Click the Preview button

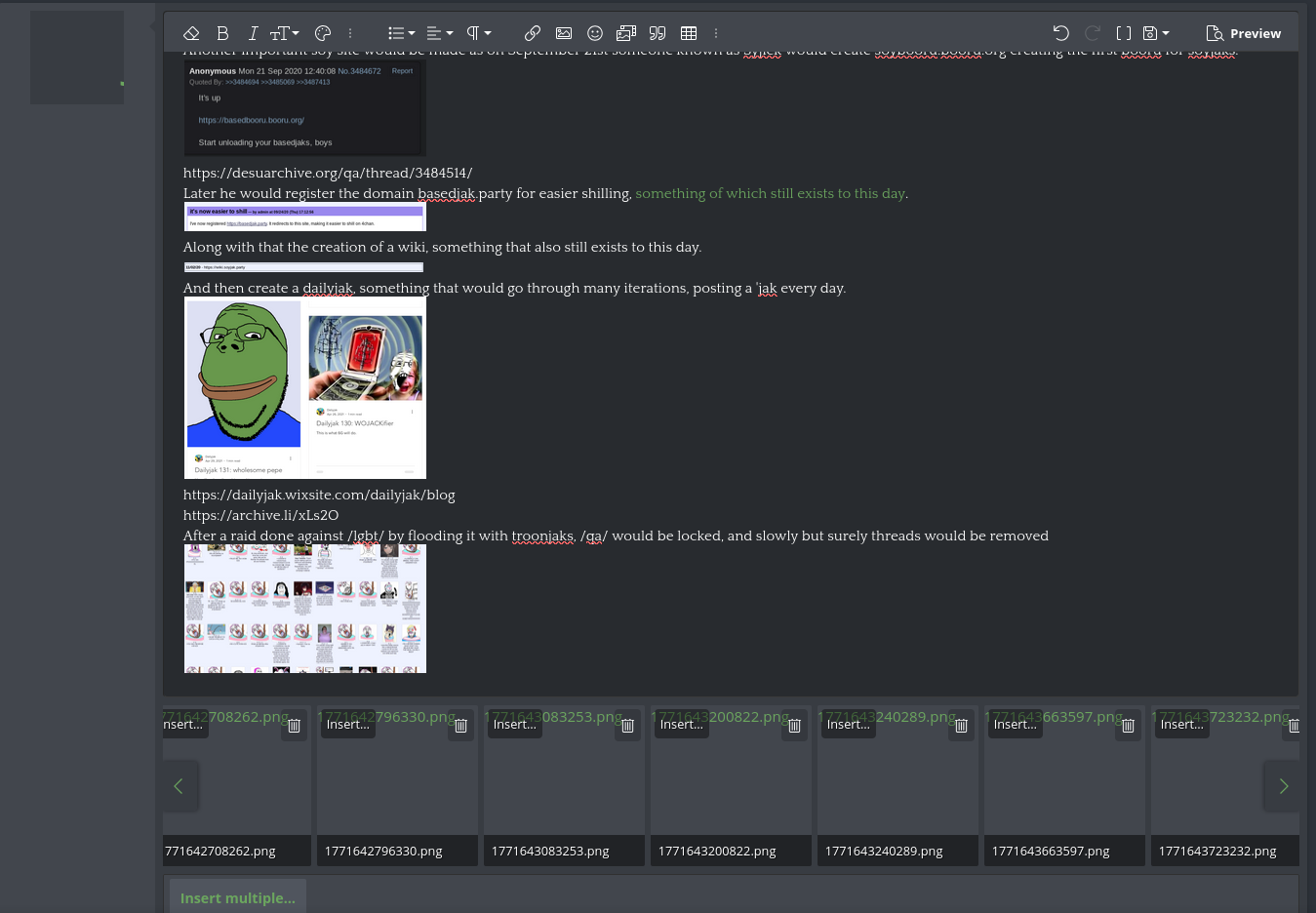pos(1244,33)
